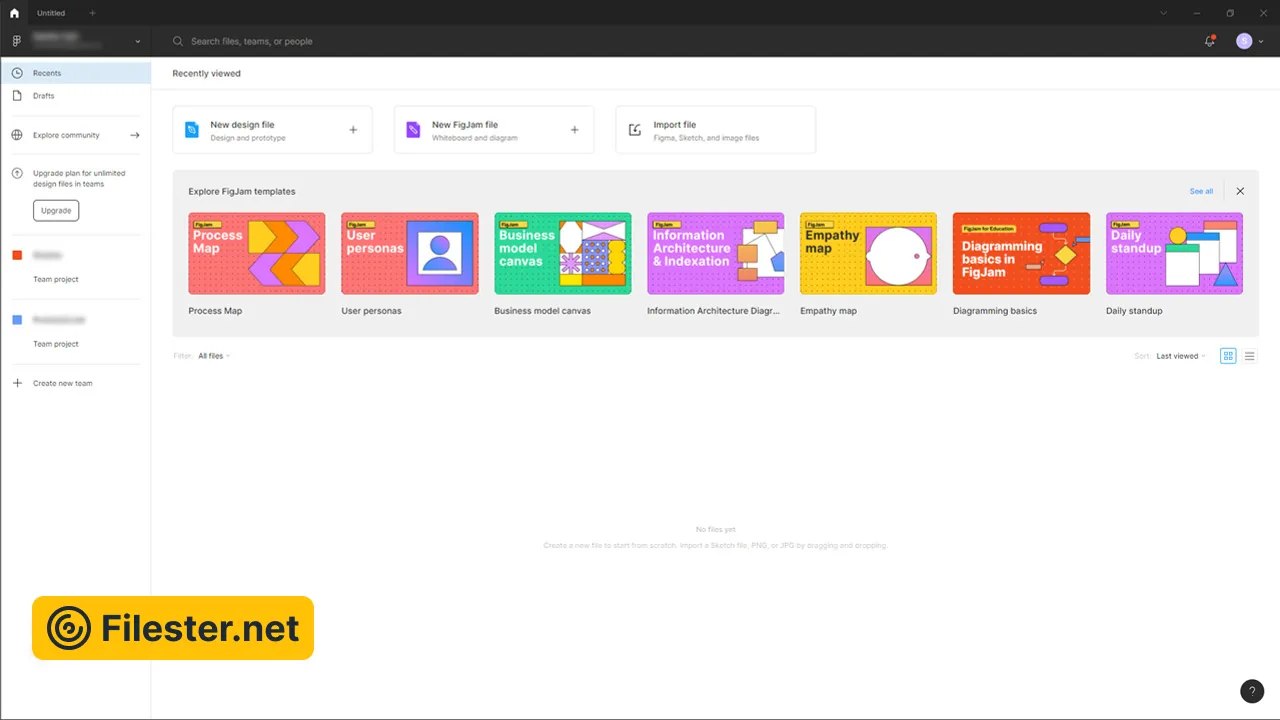Click plus icon on New FigJam file
This screenshot has height=720, width=1280.
point(574,130)
